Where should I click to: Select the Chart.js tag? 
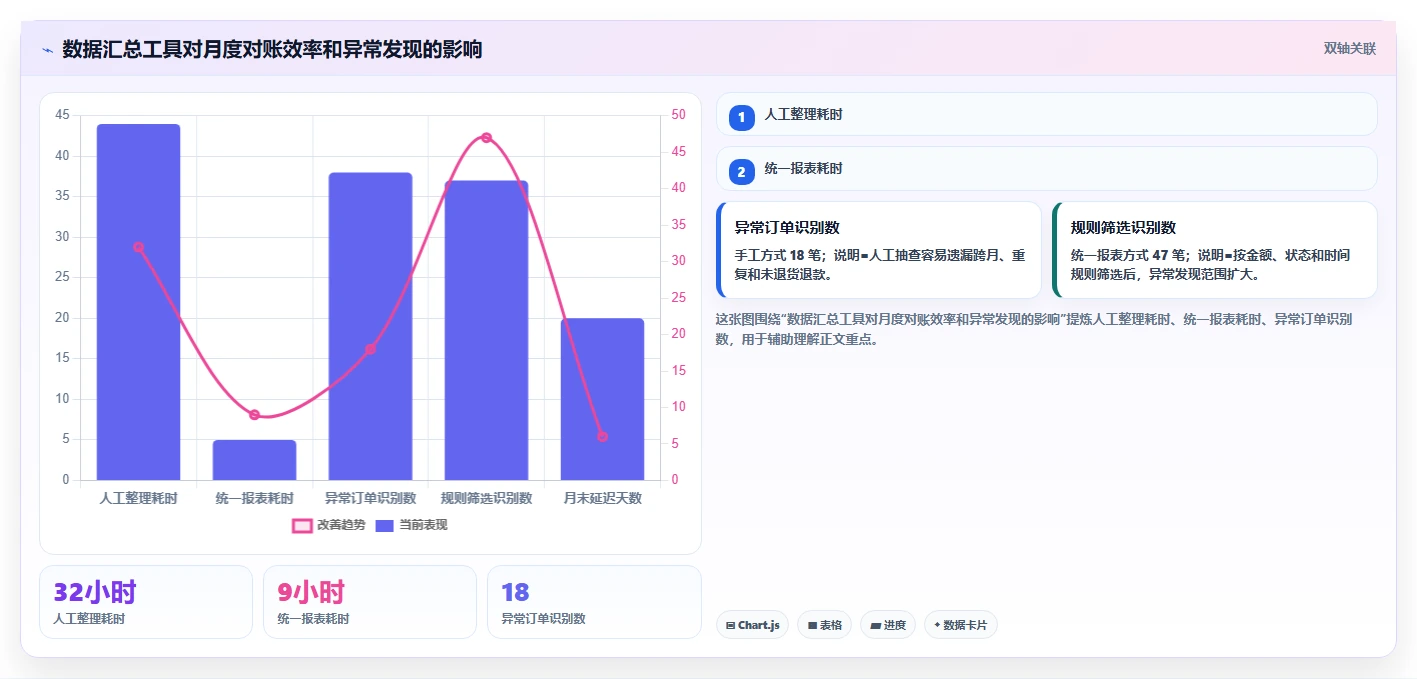click(752, 625)
